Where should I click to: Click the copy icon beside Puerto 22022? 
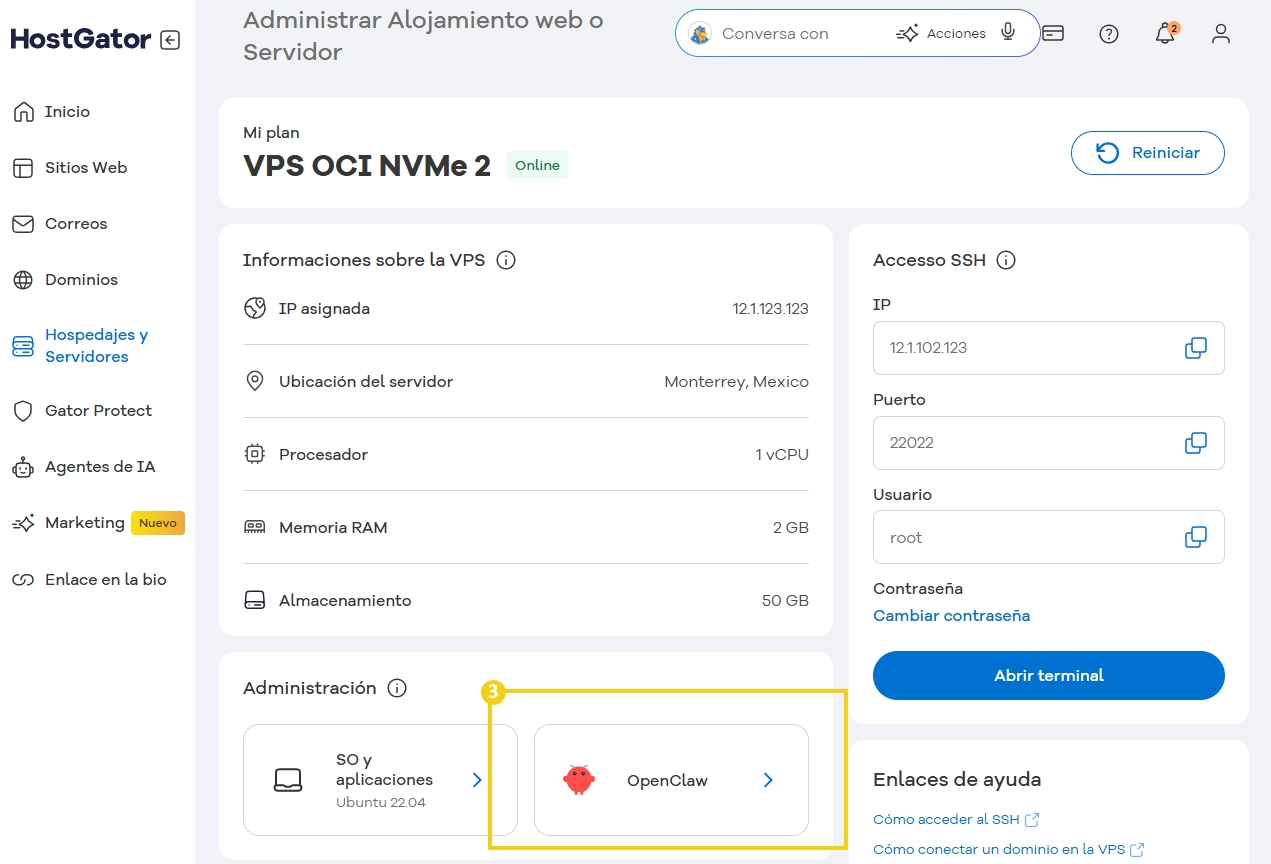1195,442
